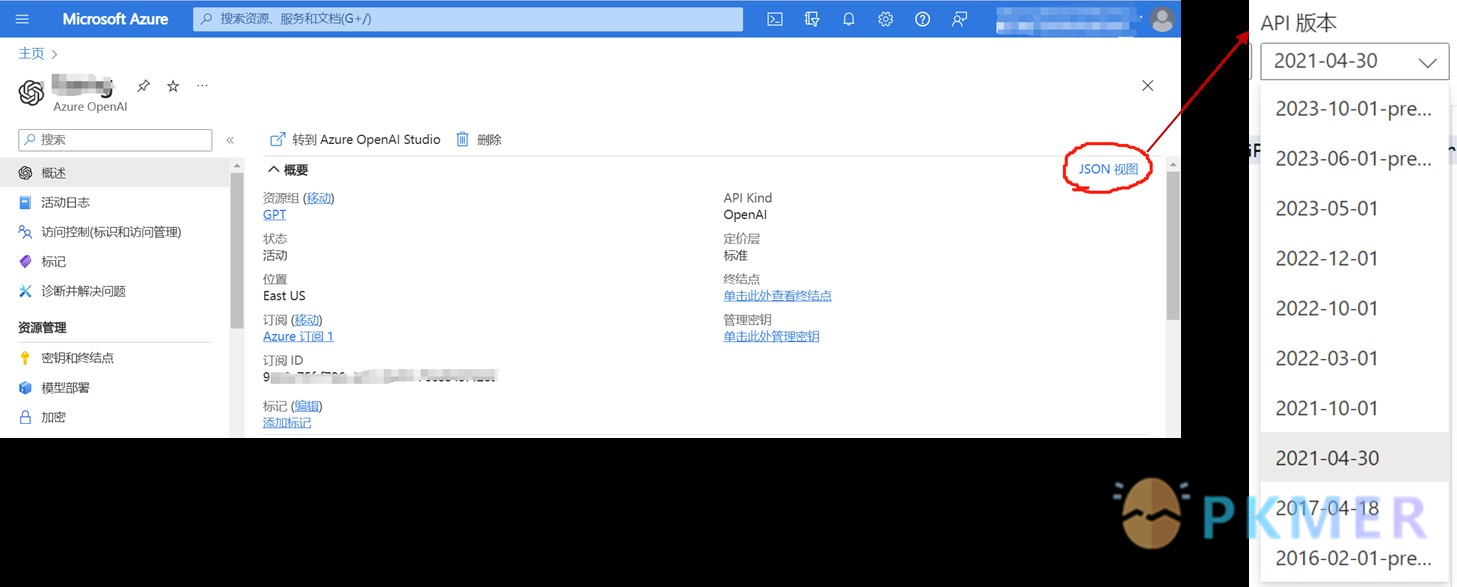Open the 概述 menu item
This screenshot has width=1457, height=587.
coord(115,173)
